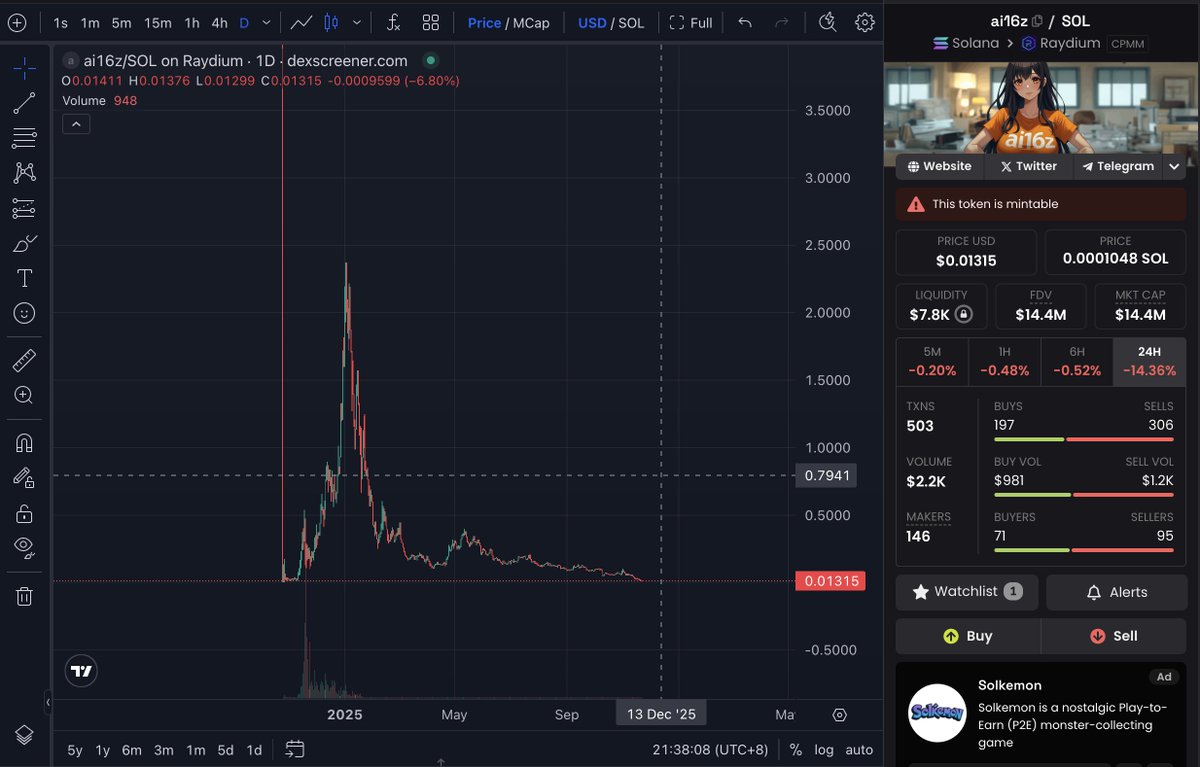Viewport: 1200px width, 767px height.
Task: Add the token to Watchlist
Action: (x=967, y=592)
